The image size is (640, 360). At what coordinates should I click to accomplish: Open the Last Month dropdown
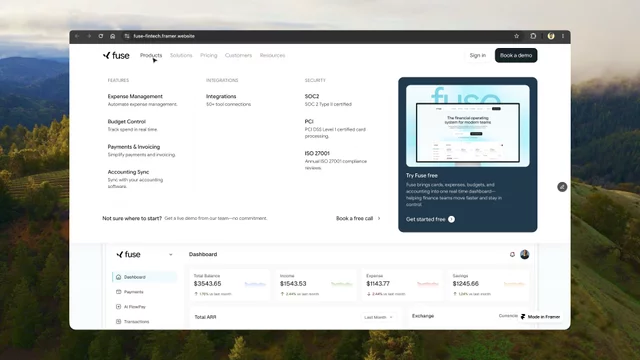pos(378,317)
